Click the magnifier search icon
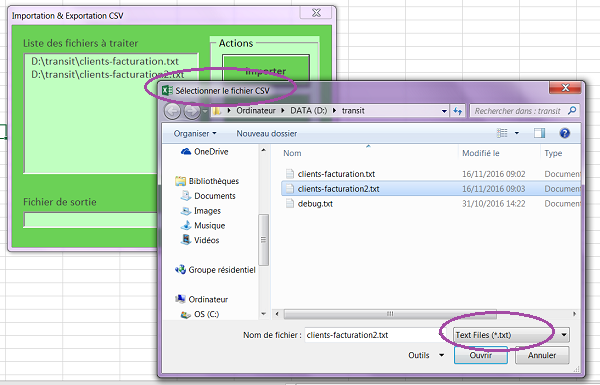This screenshot has height=385, width=600. coord(572,111)
